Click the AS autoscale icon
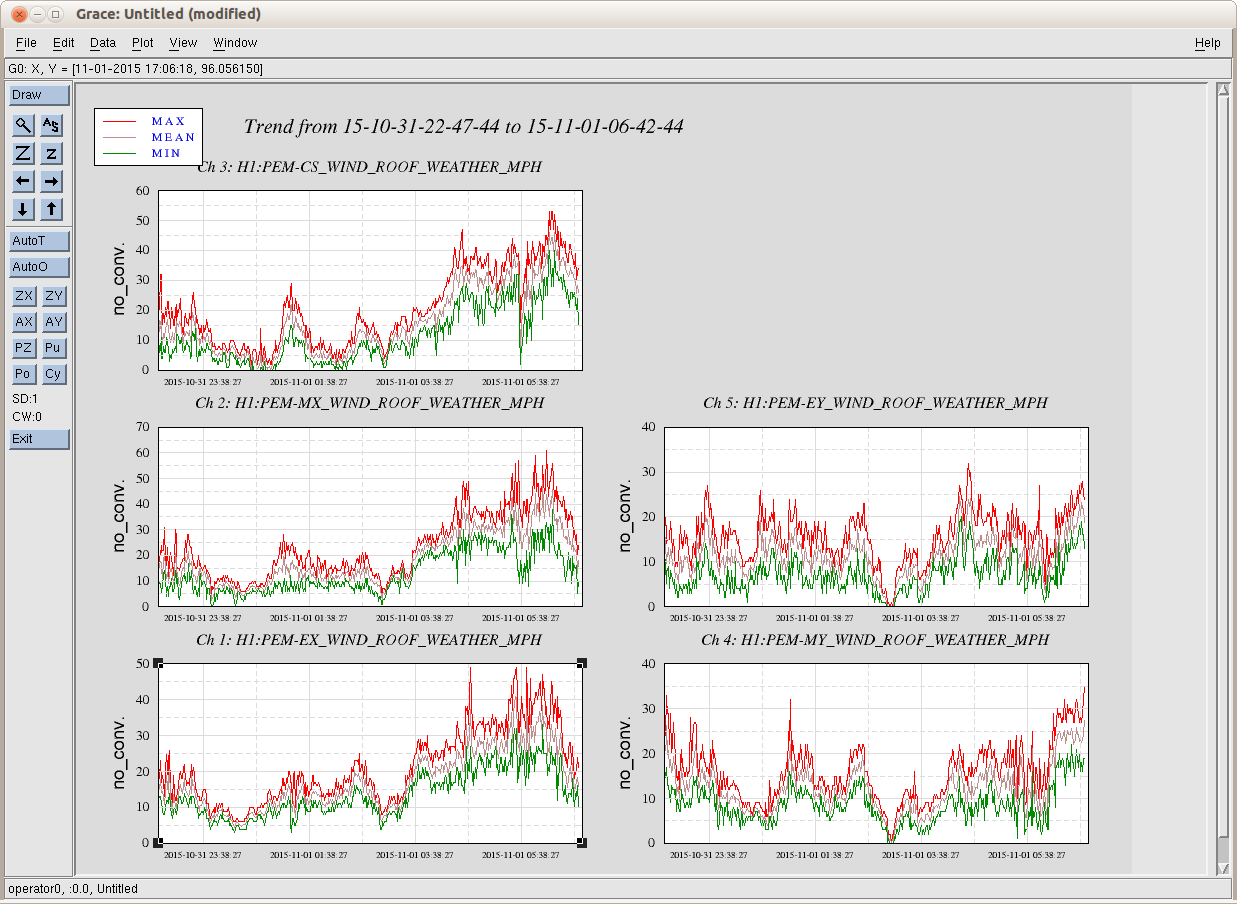 pyautogui.click(x=52, y=125)
